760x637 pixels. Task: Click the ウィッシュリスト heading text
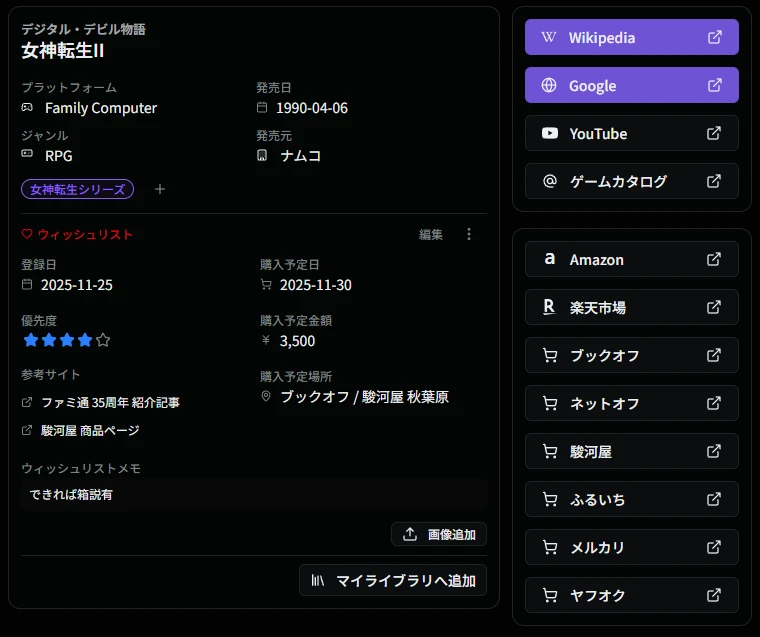[85, 235]
